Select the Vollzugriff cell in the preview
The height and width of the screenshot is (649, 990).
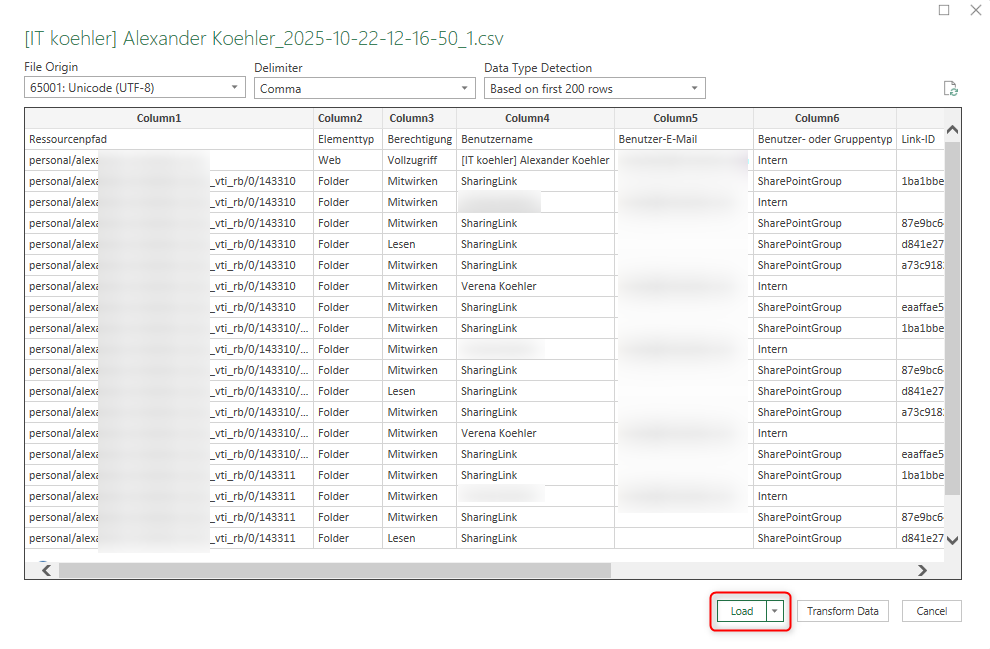pyautogui.click(x=415, y=160)
